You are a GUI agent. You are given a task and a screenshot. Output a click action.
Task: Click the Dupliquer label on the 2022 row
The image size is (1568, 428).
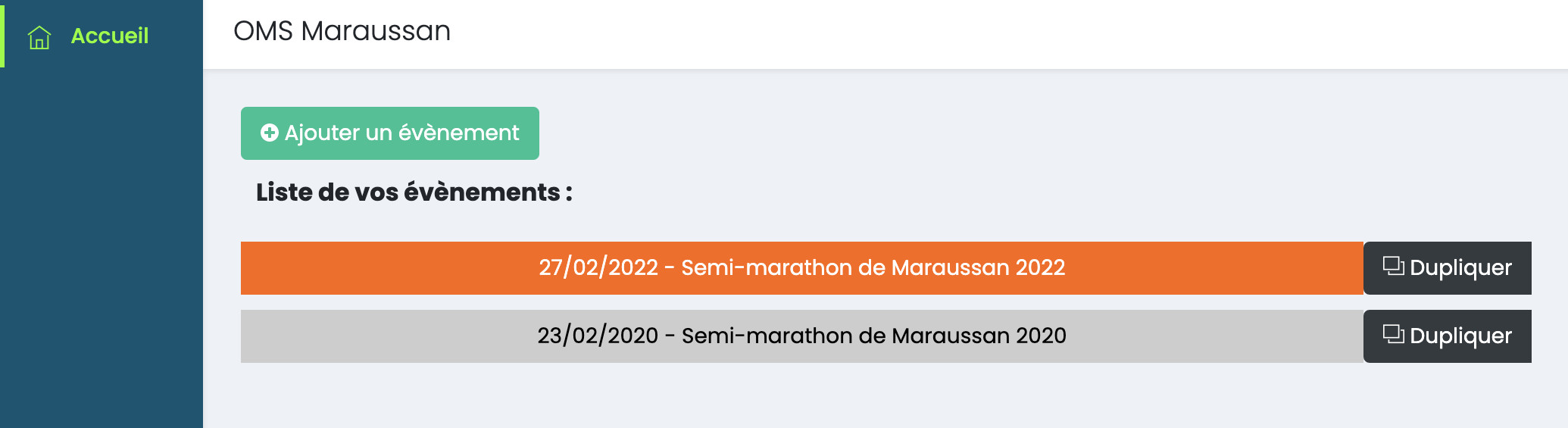1460,268
